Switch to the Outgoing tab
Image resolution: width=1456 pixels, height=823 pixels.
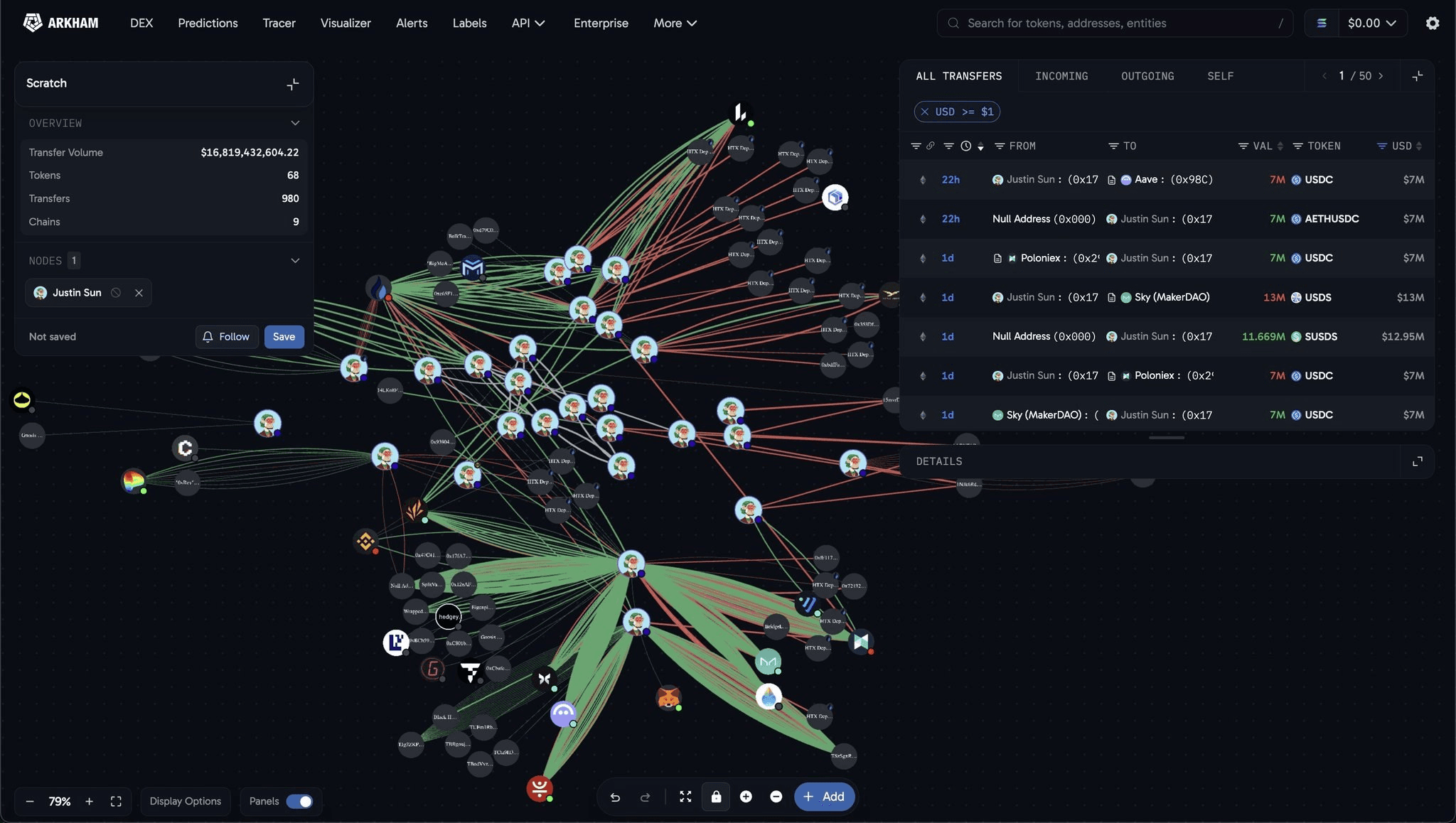pos(1147,76)
